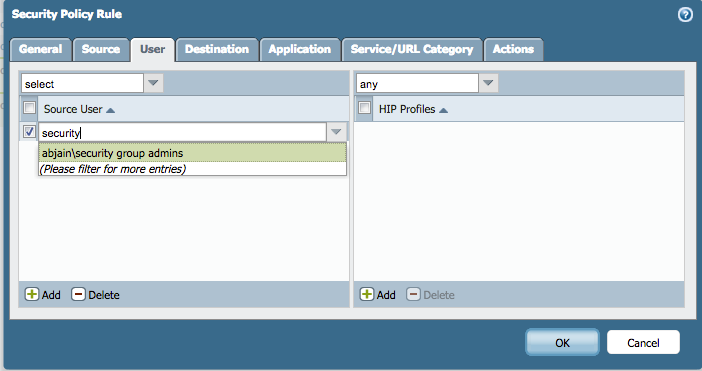
Task: Open the help question mark icon
Action: point(685,15)
